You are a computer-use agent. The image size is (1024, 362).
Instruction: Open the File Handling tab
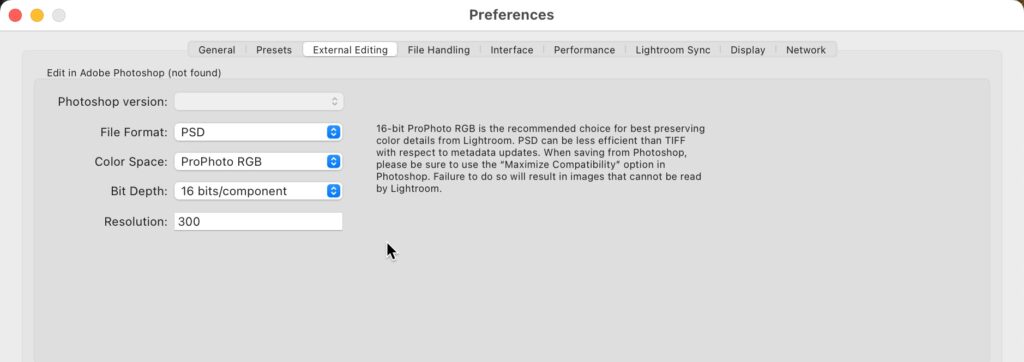tap(438, 50)
